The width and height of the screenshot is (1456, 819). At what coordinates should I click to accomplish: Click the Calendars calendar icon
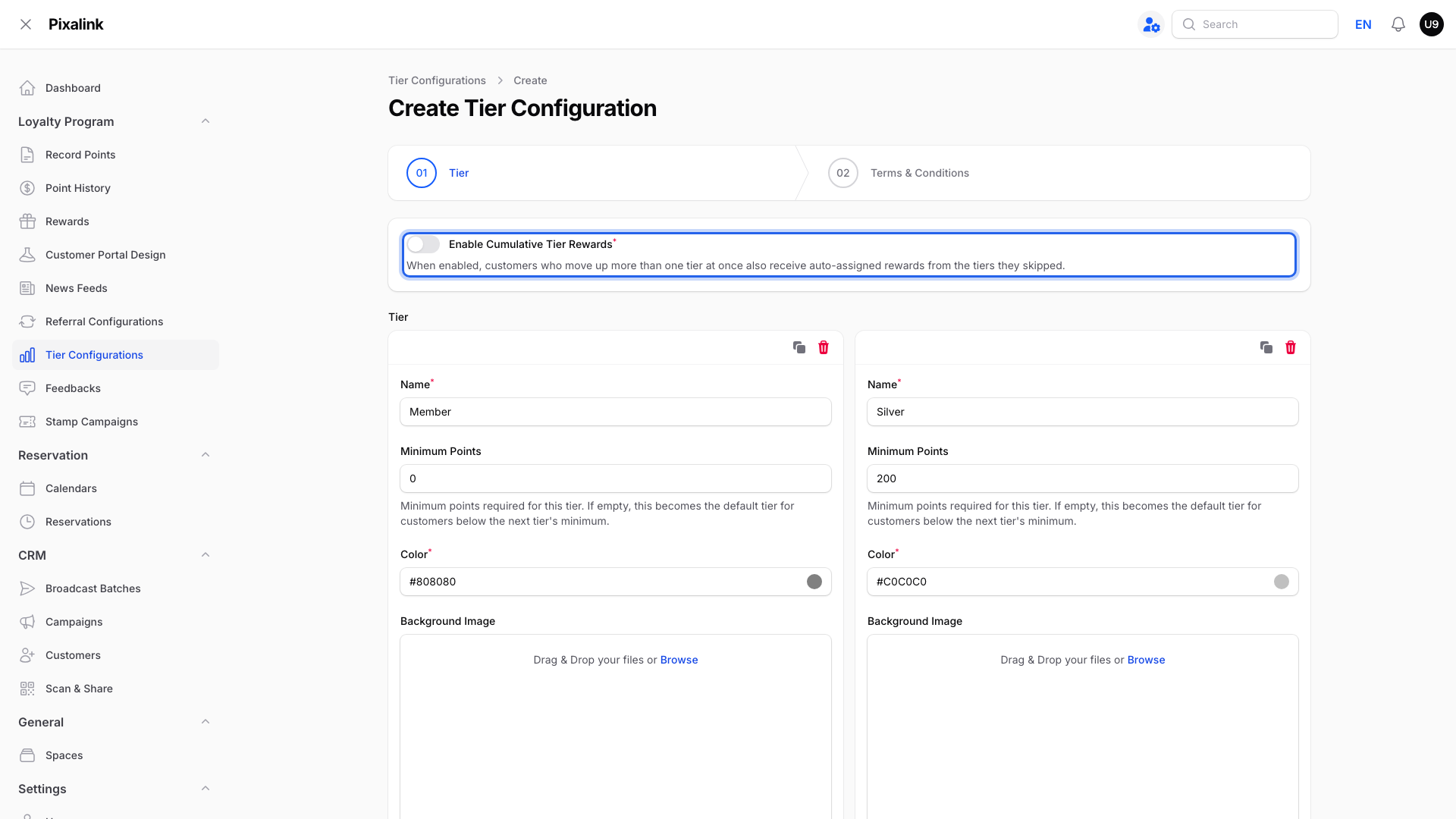click(27, 488)
